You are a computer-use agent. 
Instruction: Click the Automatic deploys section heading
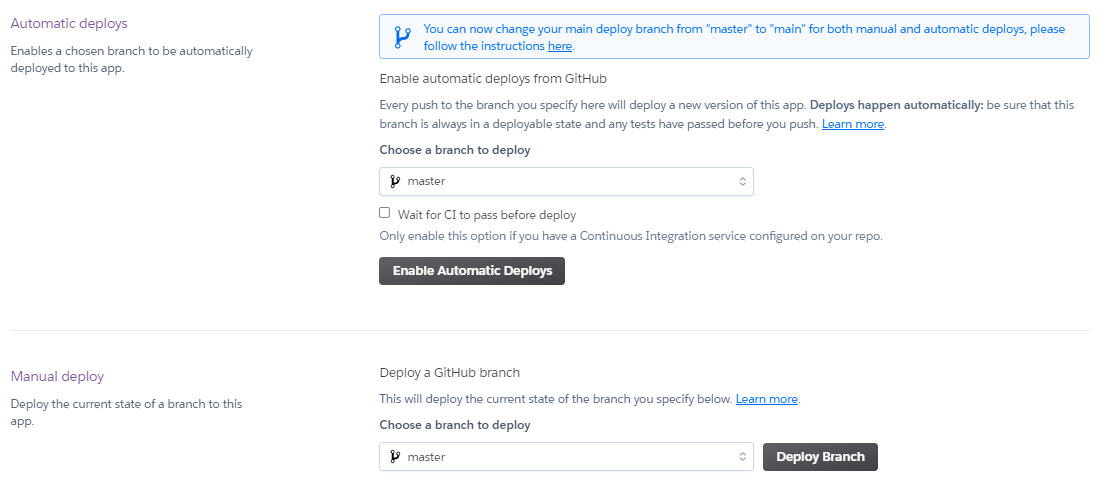click(70, 23)
